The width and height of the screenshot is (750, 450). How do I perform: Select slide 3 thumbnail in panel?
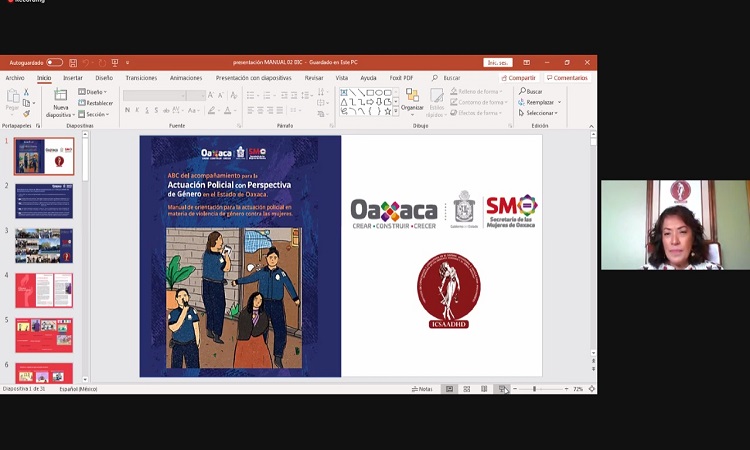tap(44, 245)
